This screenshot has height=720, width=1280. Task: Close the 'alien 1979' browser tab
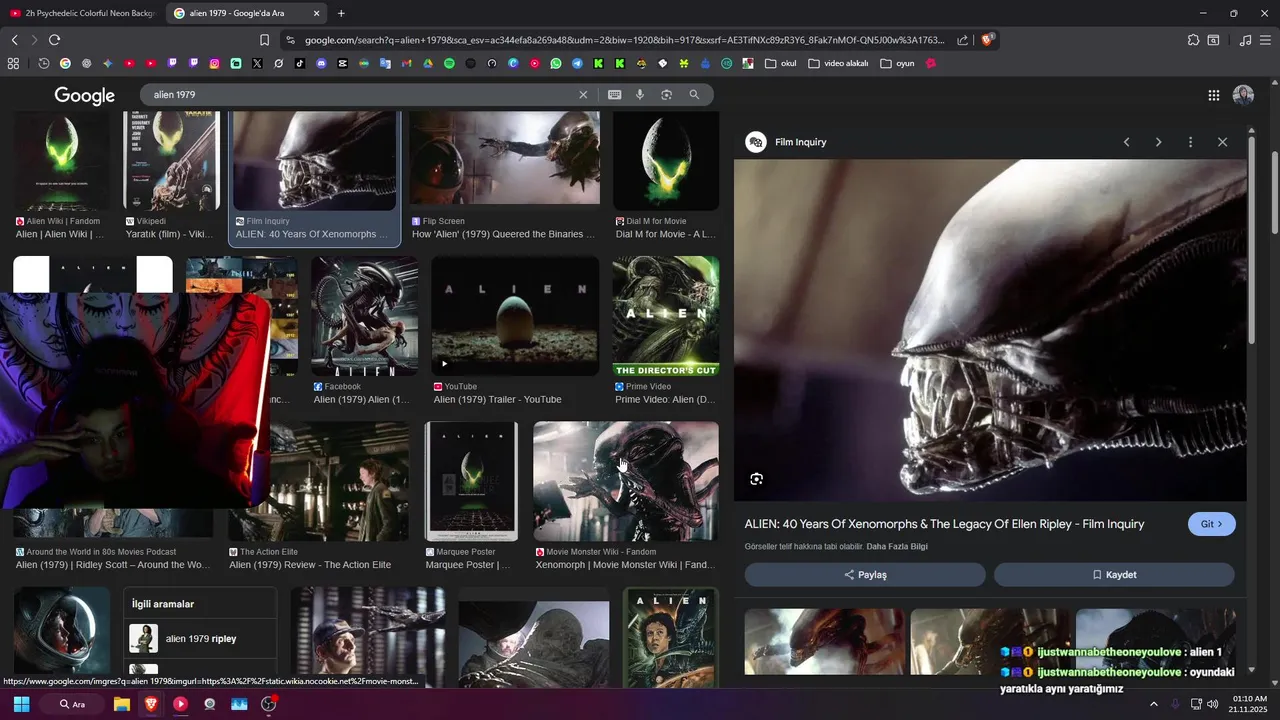click(317, 13)
